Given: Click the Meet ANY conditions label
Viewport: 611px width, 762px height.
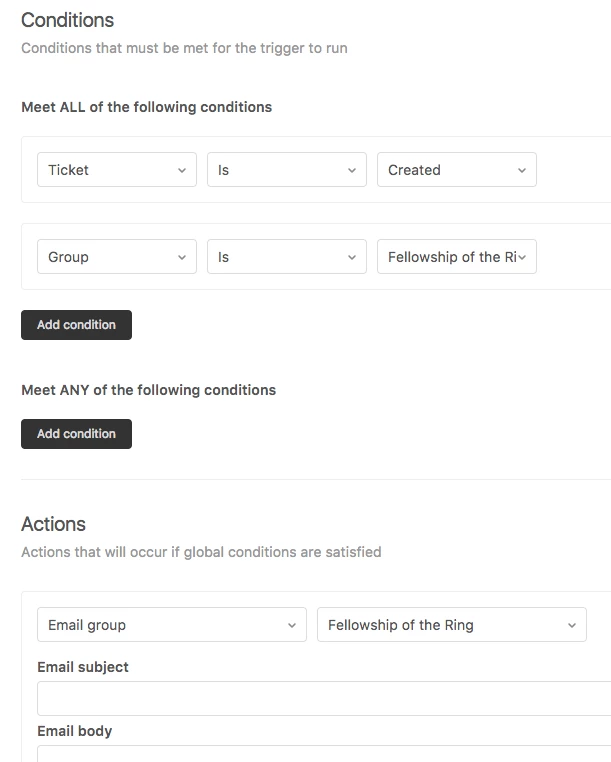Looking at the screenshot, I should pyautogui.click(x=148, y=390).
